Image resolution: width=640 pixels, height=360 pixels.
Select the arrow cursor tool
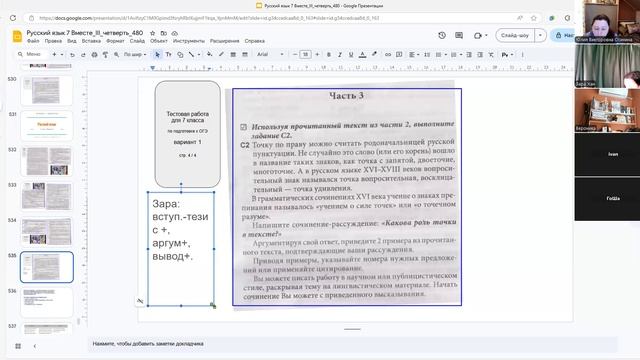pos(157,55)
